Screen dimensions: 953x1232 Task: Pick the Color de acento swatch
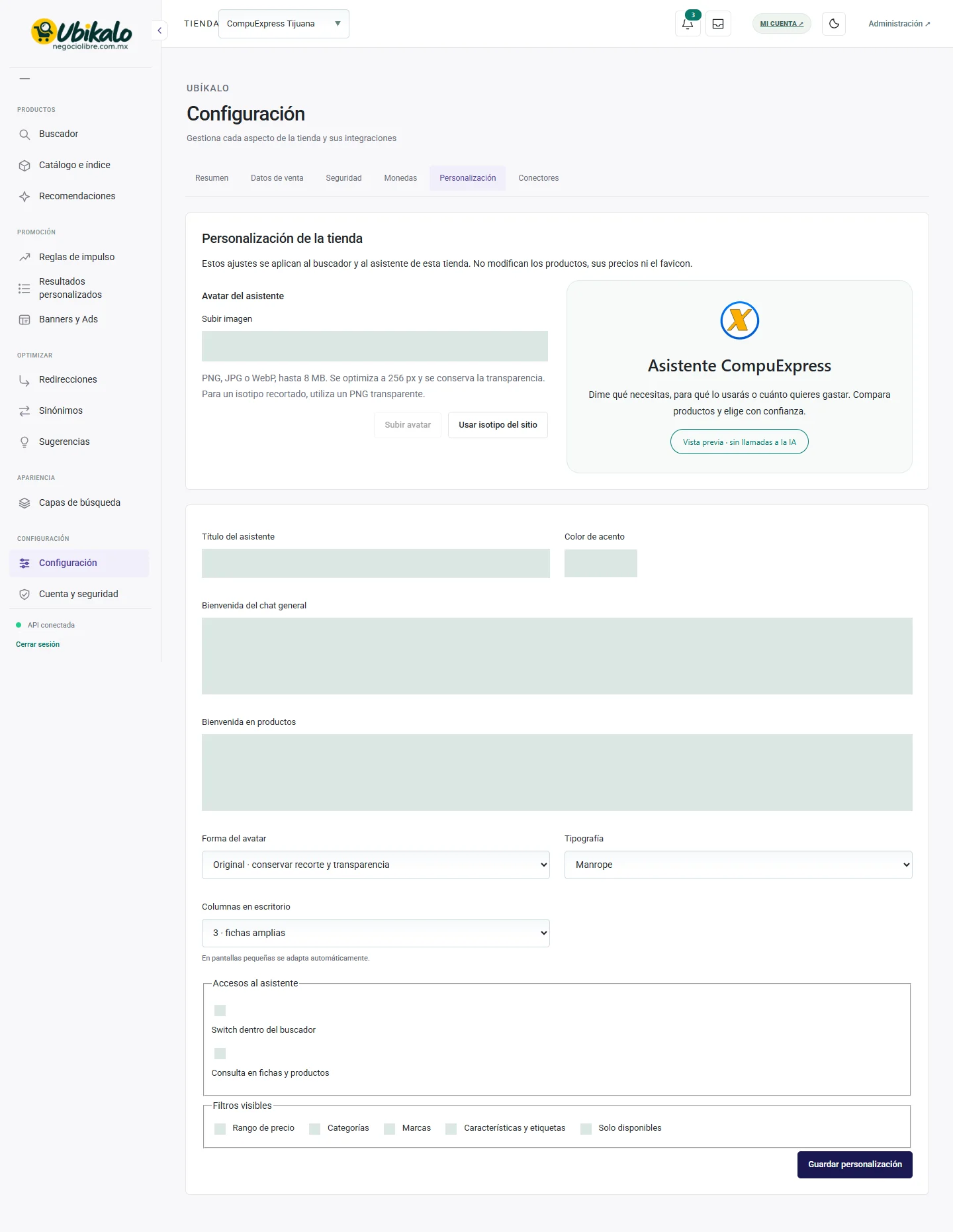[x=601, y=563]
